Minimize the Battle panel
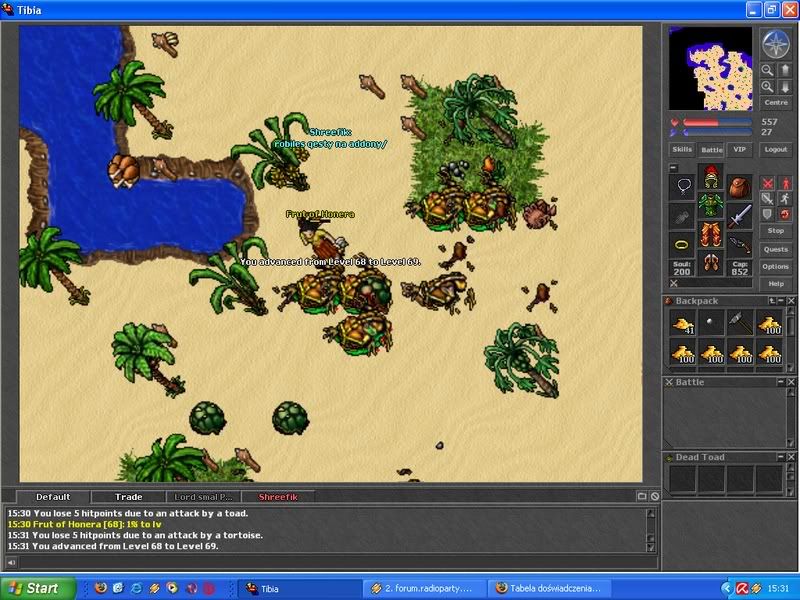Viewport: 800px width, 600px height. click(x=781, y=382)
